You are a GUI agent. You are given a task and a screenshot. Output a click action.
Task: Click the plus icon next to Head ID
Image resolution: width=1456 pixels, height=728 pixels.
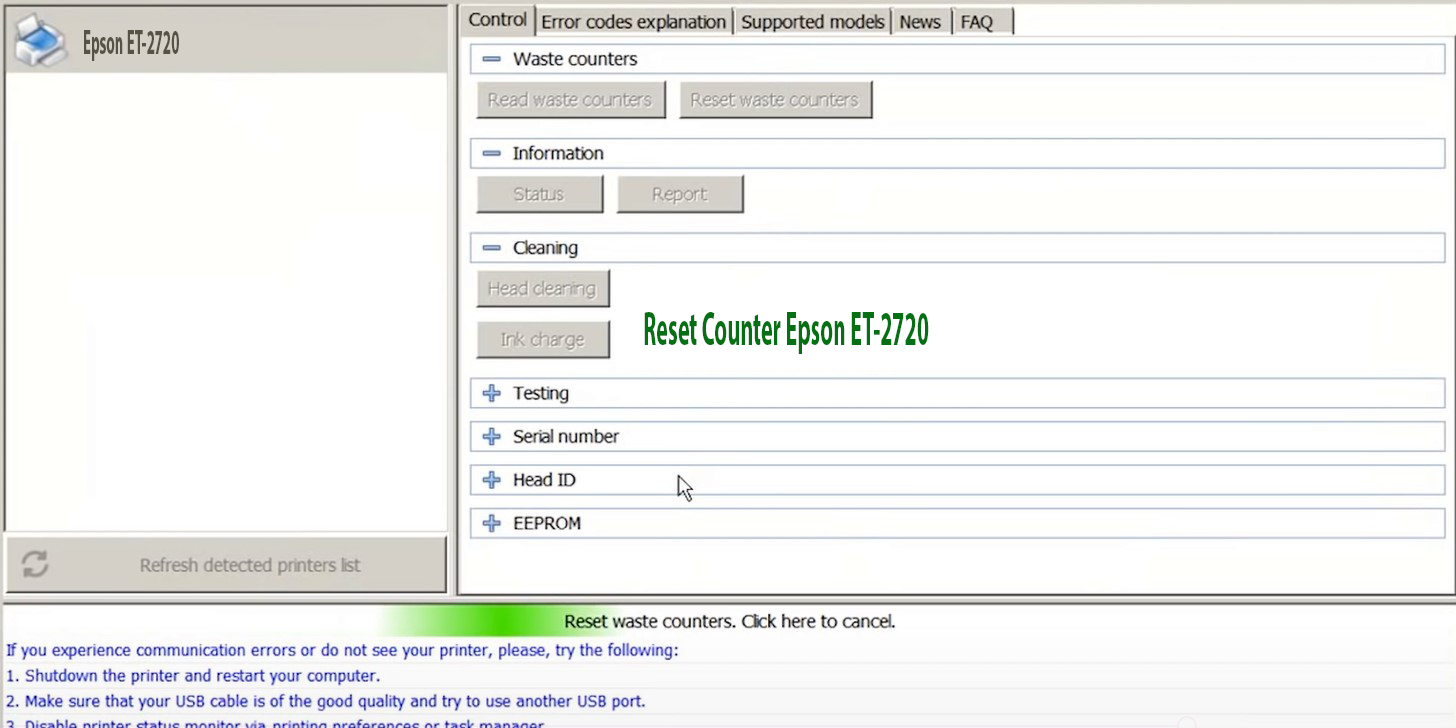pos(491,479)
